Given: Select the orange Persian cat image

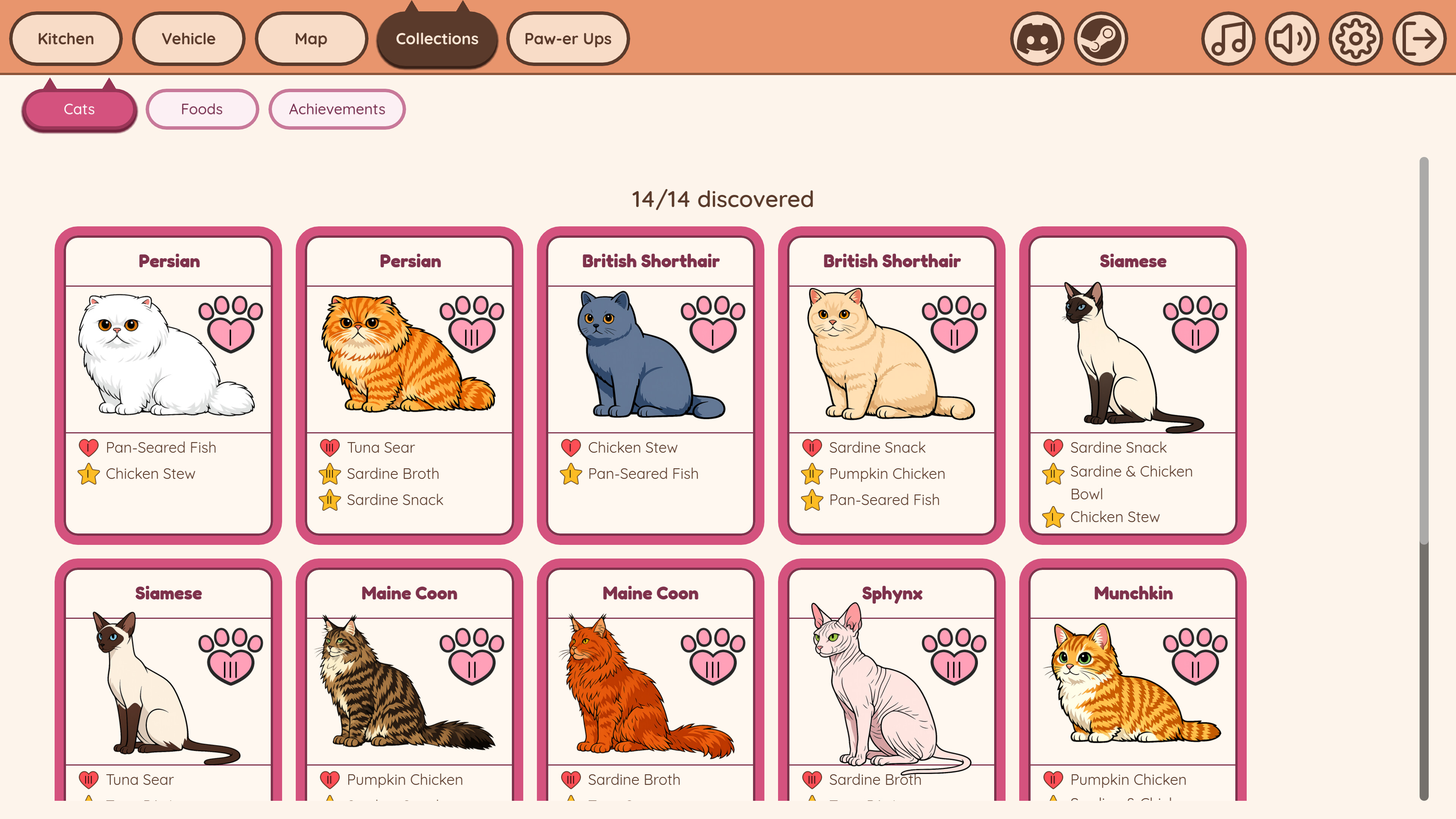Looking at the screenshot, I should (x=408, y=354).
